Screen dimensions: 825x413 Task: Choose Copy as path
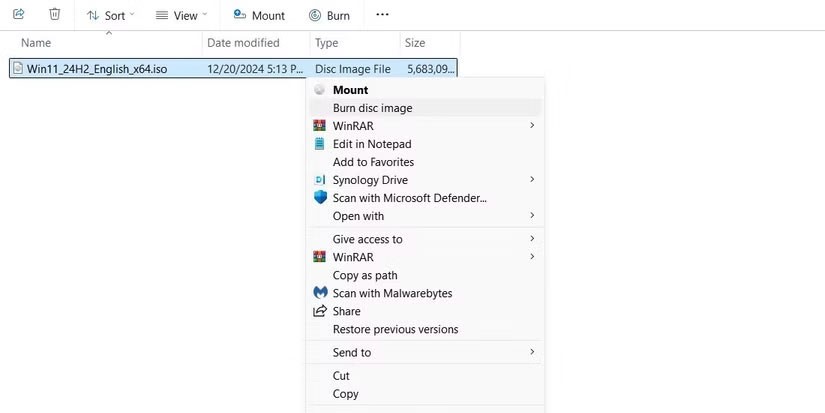pos(364,275)
